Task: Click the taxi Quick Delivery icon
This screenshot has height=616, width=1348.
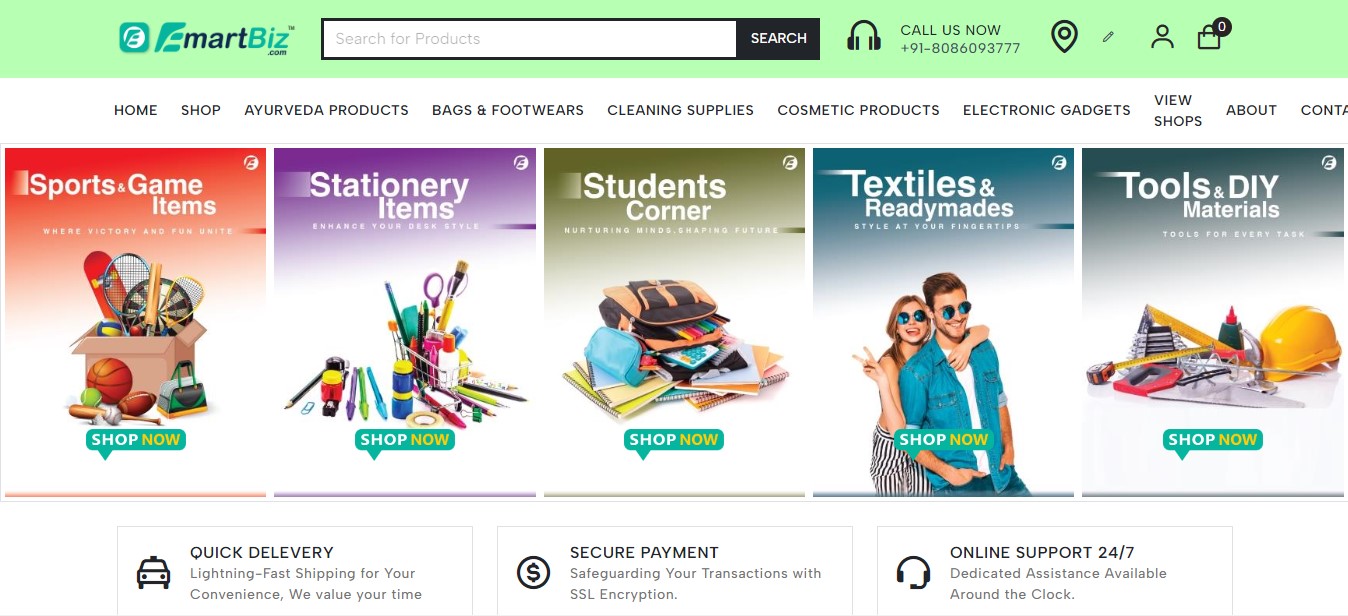Action: click(153, 573)
